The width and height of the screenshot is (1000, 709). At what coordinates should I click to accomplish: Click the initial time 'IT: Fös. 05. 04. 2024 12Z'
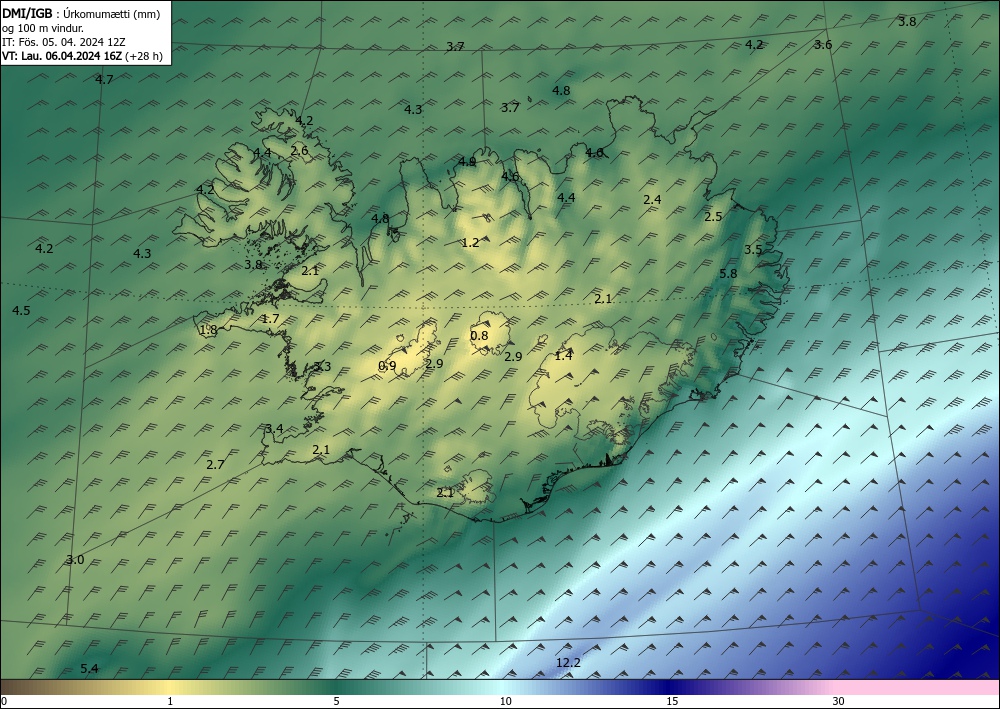pos(64,42)
